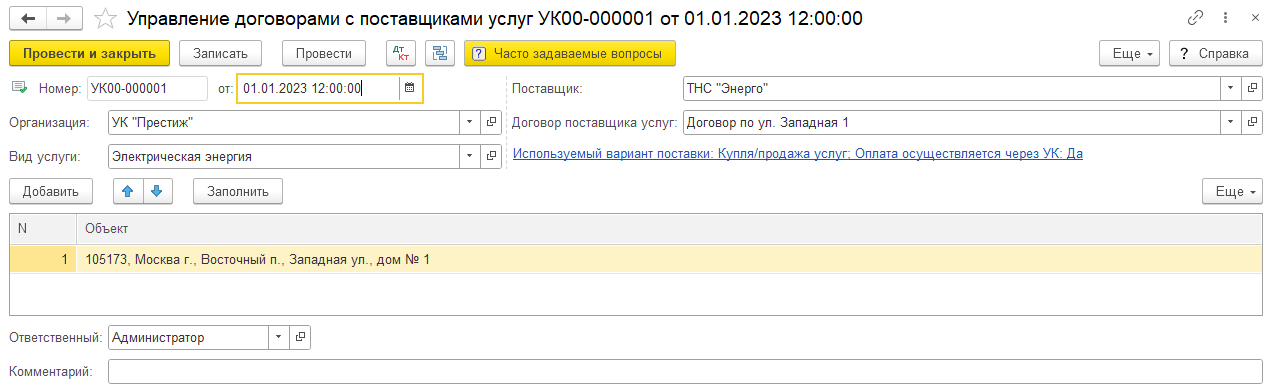The image size is (1273, 392).
Task: Open Договор поставщика услуг record
Action: point(1252,122)
